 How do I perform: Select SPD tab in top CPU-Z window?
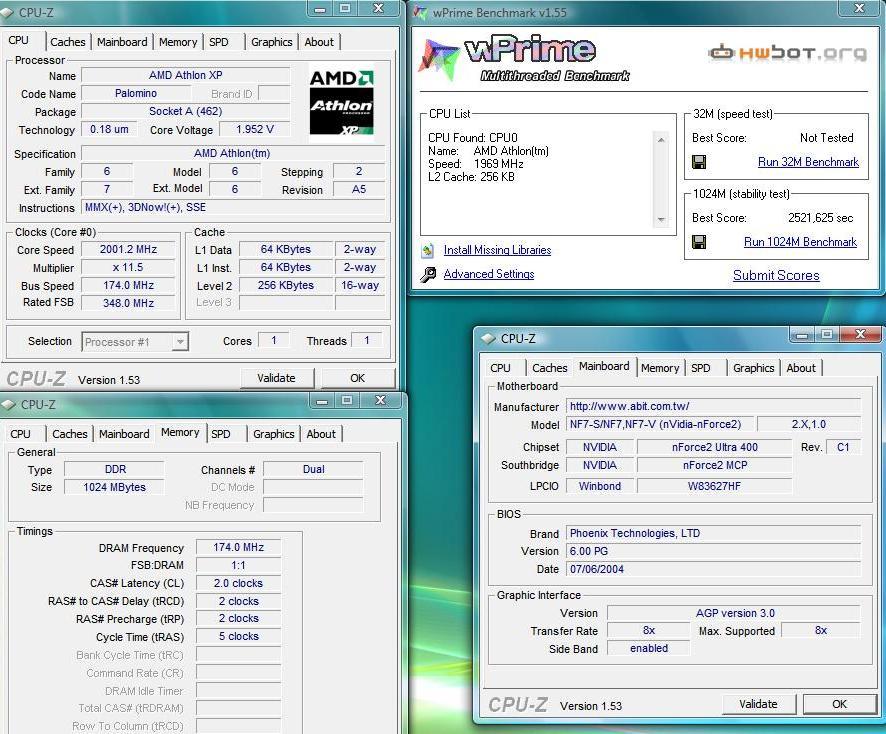click(219, 42)
